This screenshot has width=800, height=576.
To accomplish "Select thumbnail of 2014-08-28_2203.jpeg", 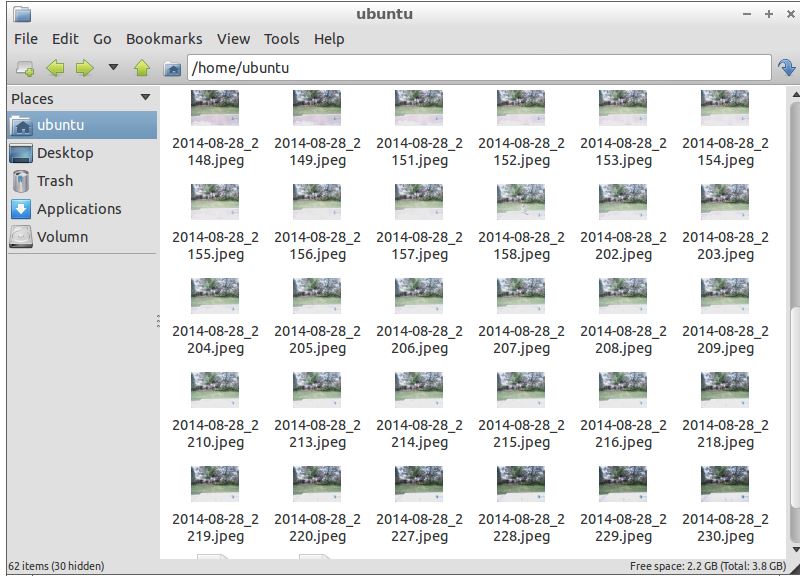I will point(725,202).
